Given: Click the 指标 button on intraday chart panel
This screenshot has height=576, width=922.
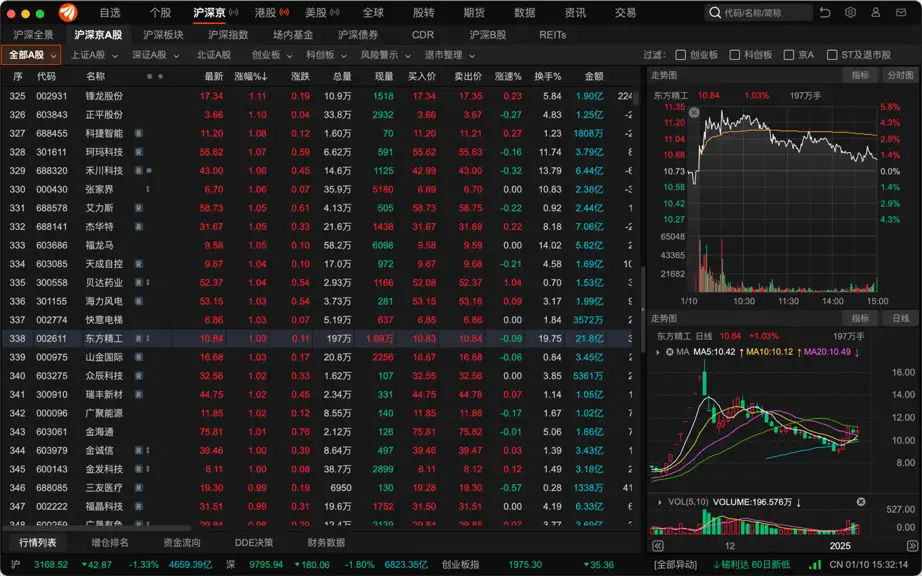Looking at the screenshot, I should 860,75.
